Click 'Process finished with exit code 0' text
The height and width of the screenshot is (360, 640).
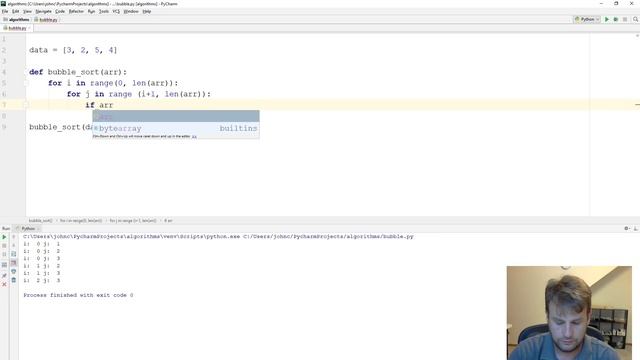pyautogui.click(x=78, y=295)
